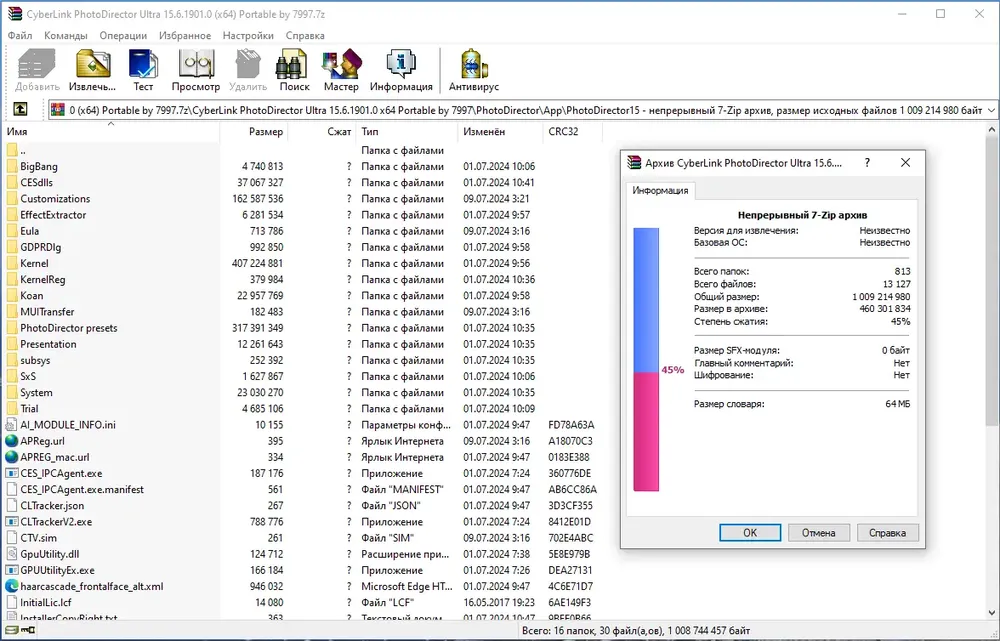The width and height of the screenshot is (1000, 641).
Task: Launch the Поиск (Find) binoculars tool
Action: (294, 68)
